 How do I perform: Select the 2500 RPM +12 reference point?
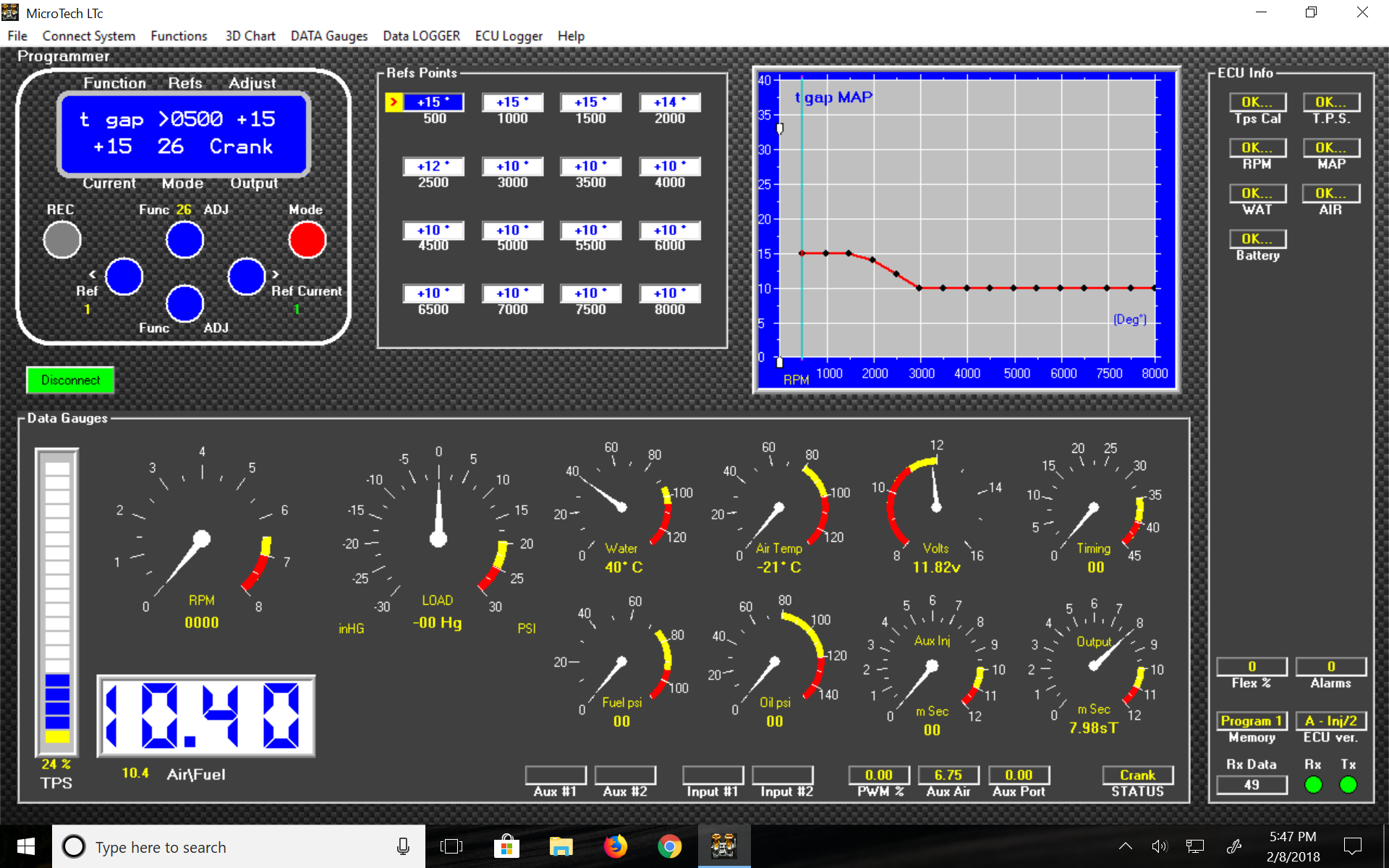pyautogui.click(x=433, y=166)
